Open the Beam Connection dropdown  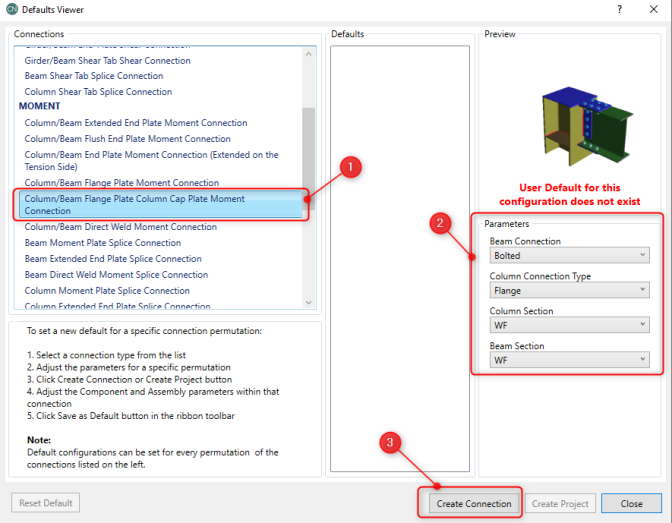(x=569, y=256)
